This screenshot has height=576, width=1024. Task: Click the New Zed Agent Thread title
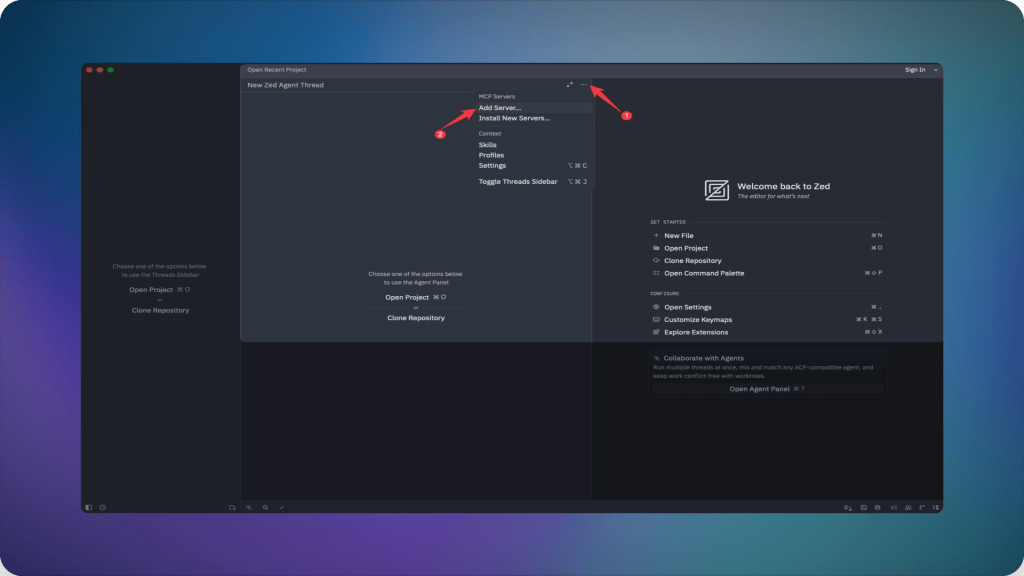click(x=285, y=85)
